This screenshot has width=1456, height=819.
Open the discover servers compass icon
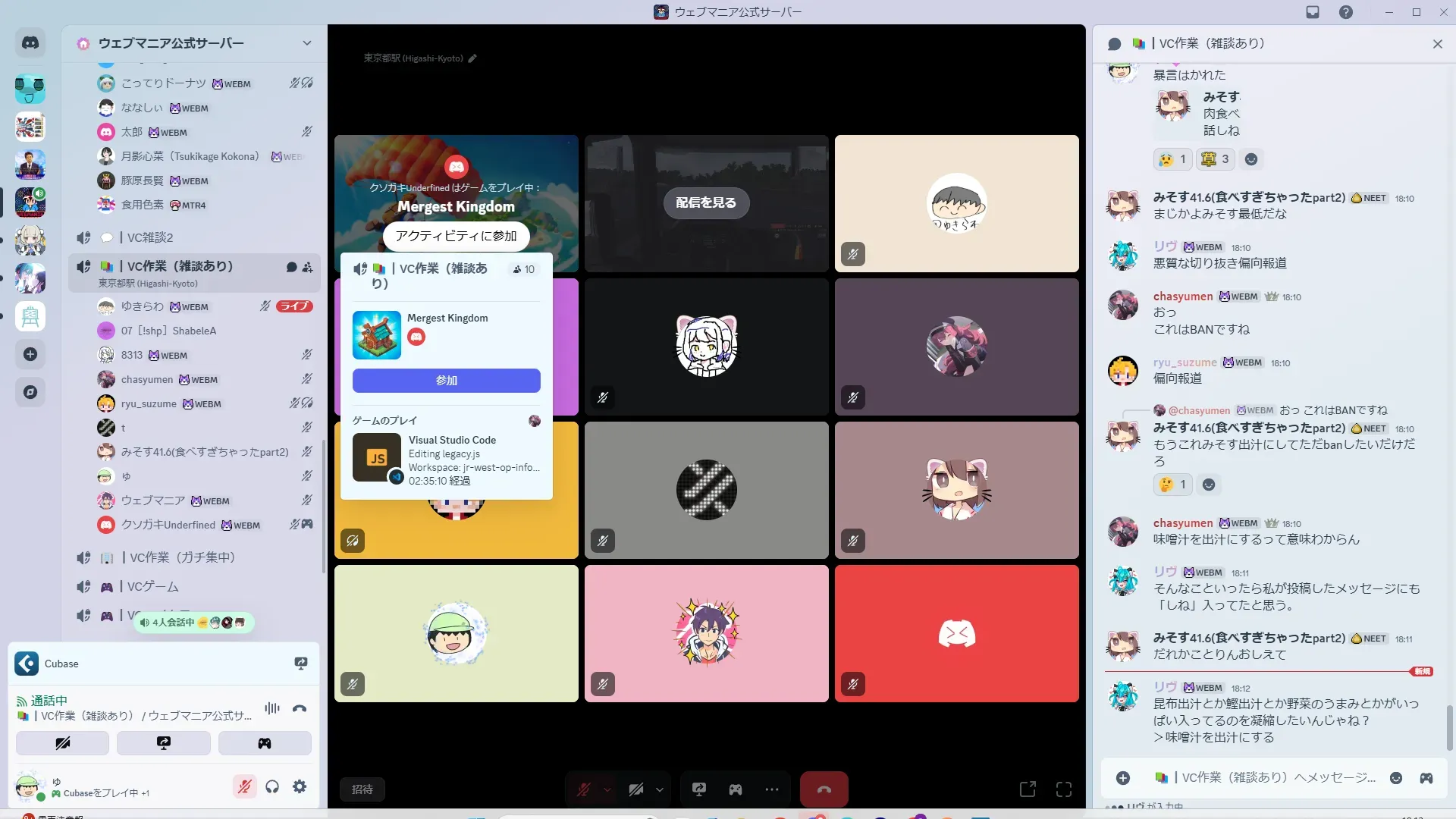(x=30, y=392)
